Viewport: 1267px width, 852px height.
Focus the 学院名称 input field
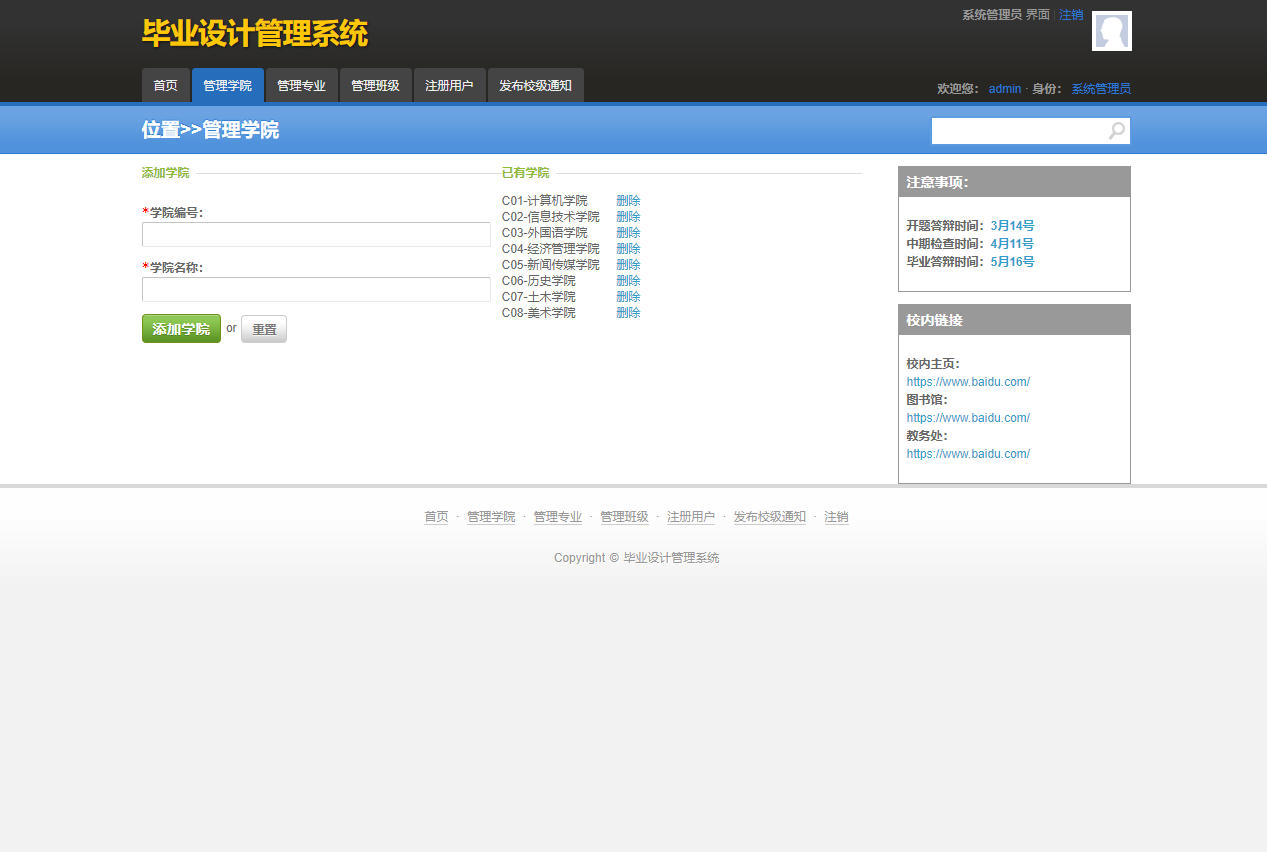pos(316,290)
